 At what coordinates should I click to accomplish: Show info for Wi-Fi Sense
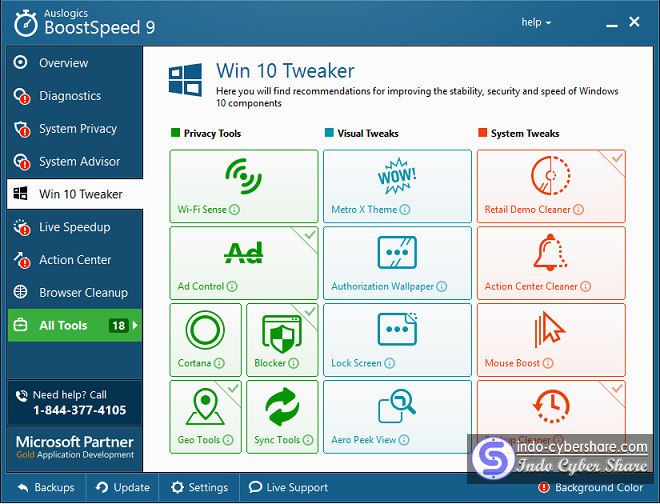point(235,209)
